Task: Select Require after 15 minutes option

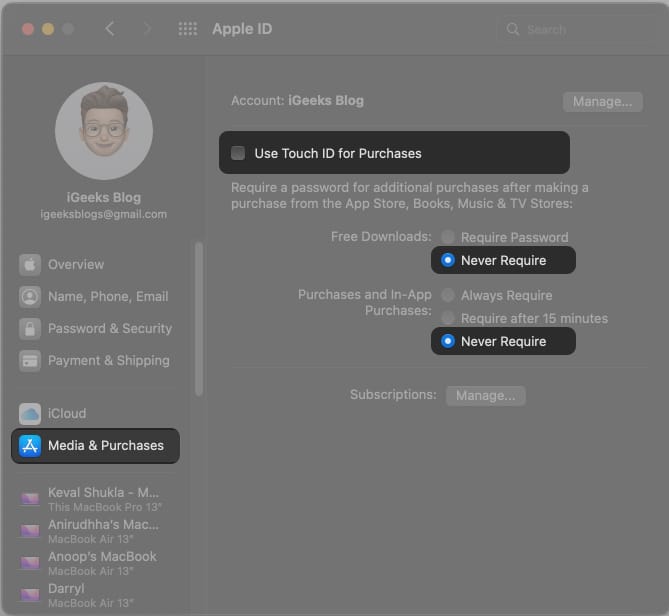Action: click(x=448, y=318)
